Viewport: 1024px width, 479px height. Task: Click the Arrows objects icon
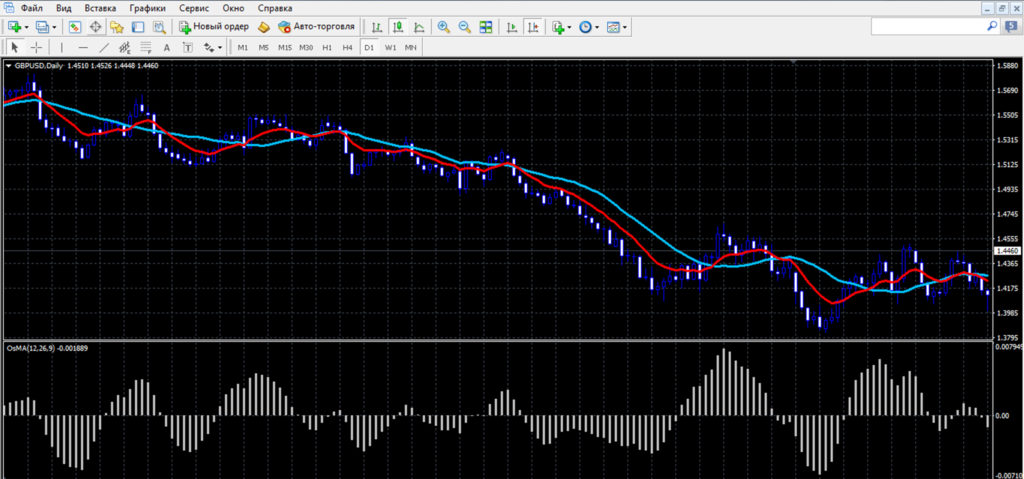[x=209, y=47]
